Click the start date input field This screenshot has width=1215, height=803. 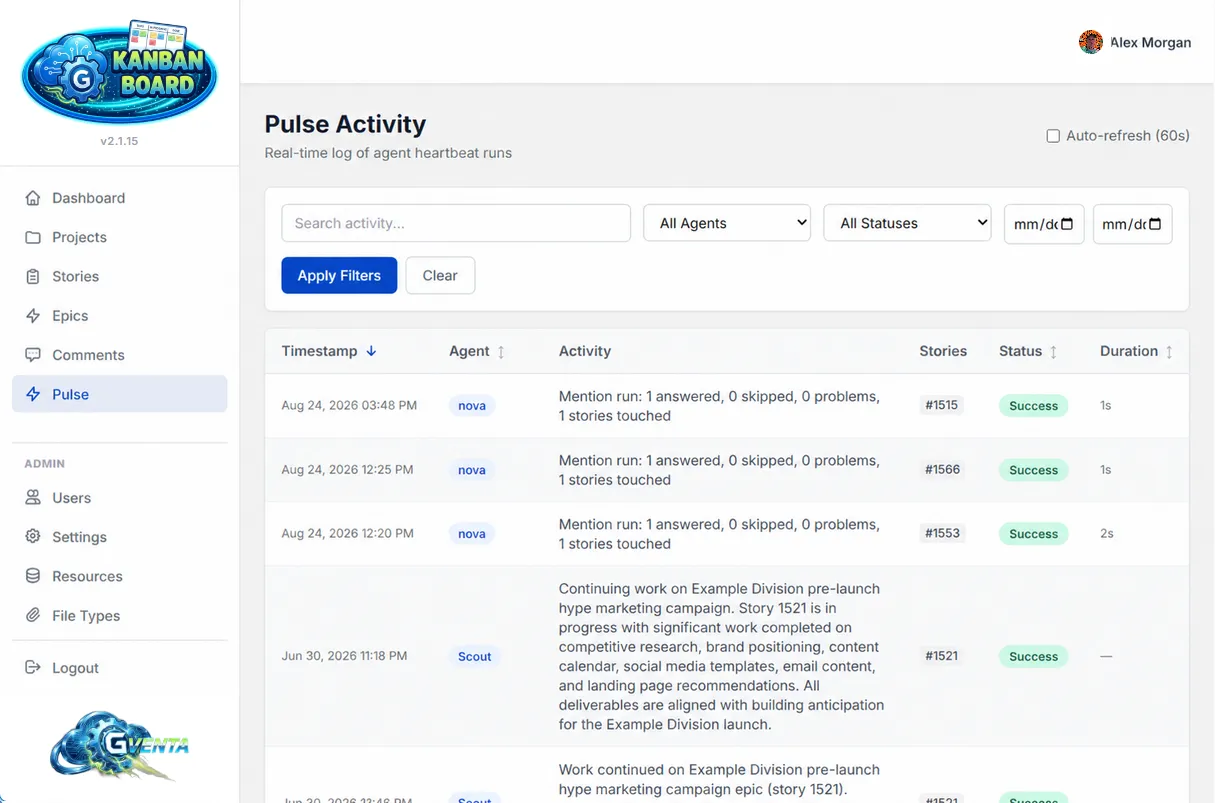(x=1044, y=224)
